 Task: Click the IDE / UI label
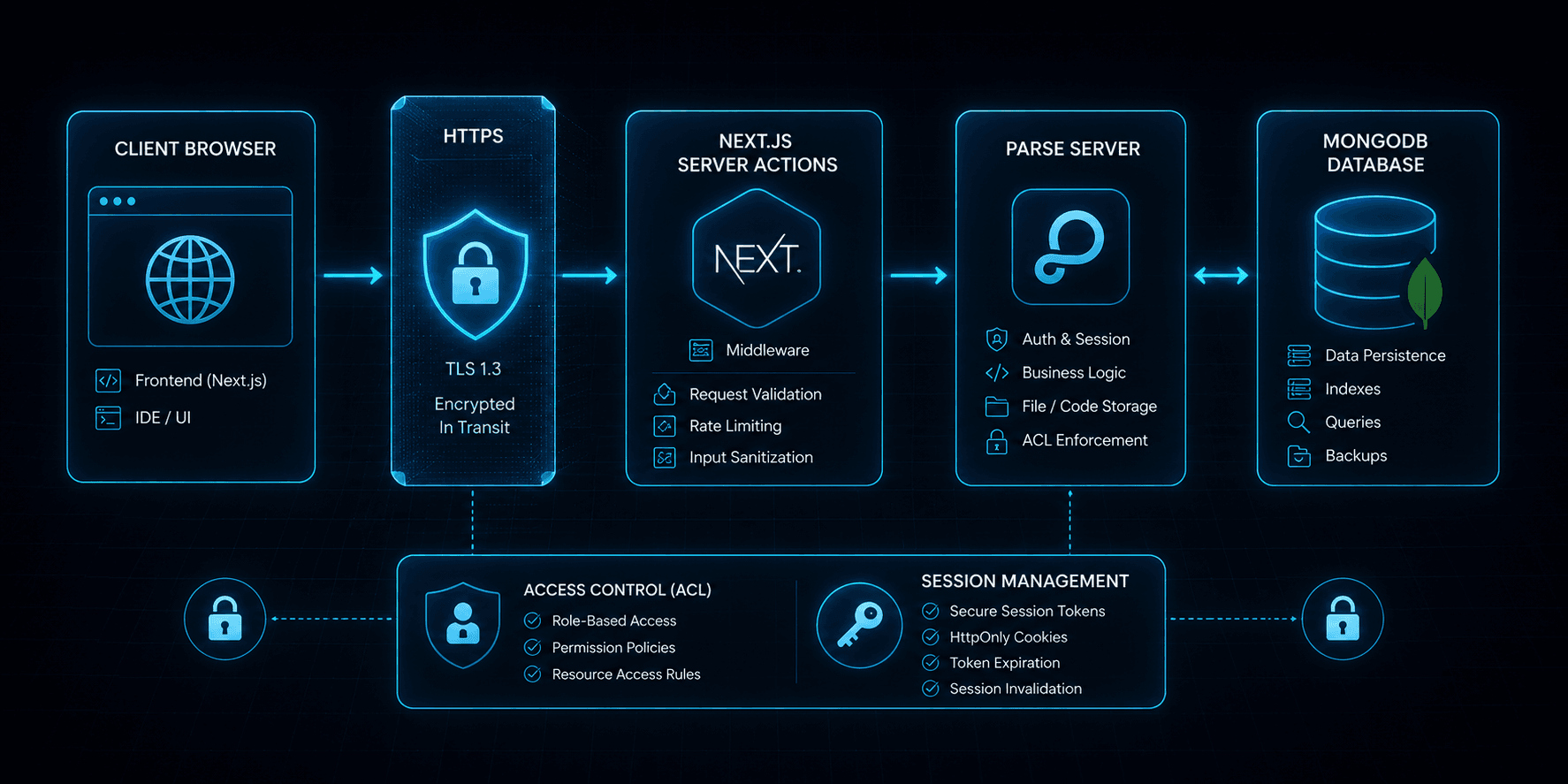[x=163, y=418]
